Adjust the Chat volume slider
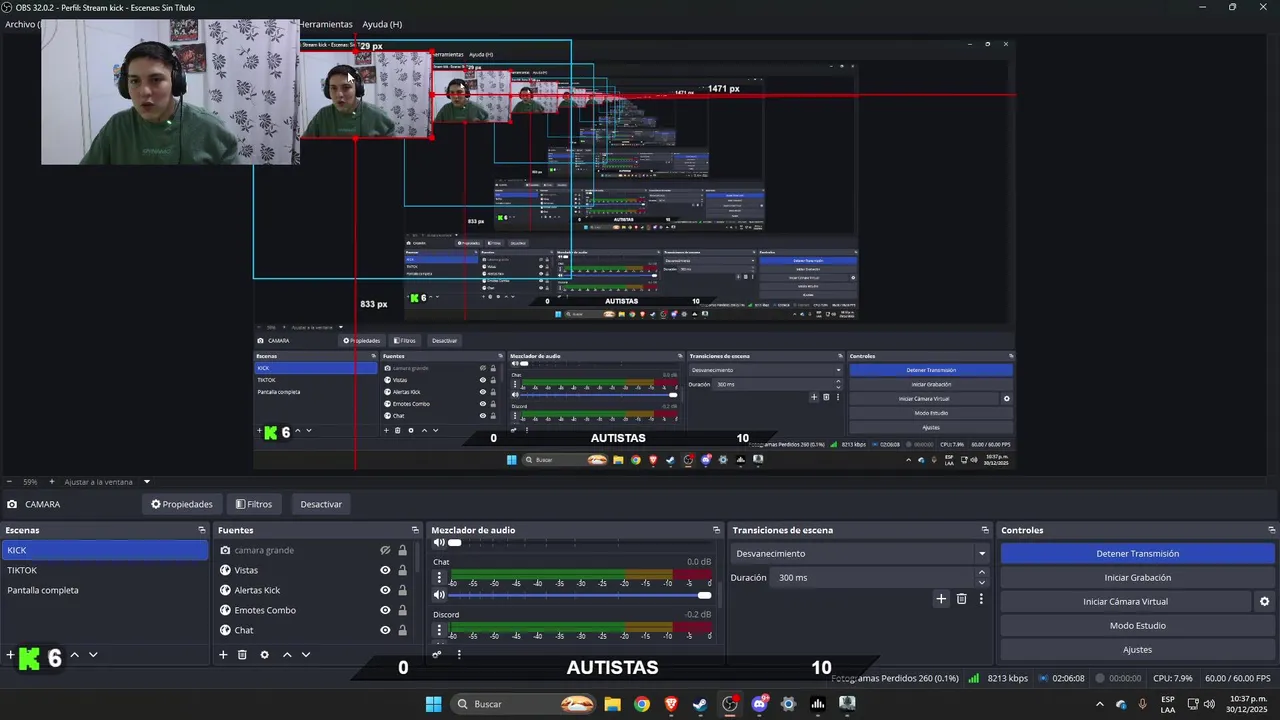The height and width of the screenshot is (720, 1280). point(581,595)
